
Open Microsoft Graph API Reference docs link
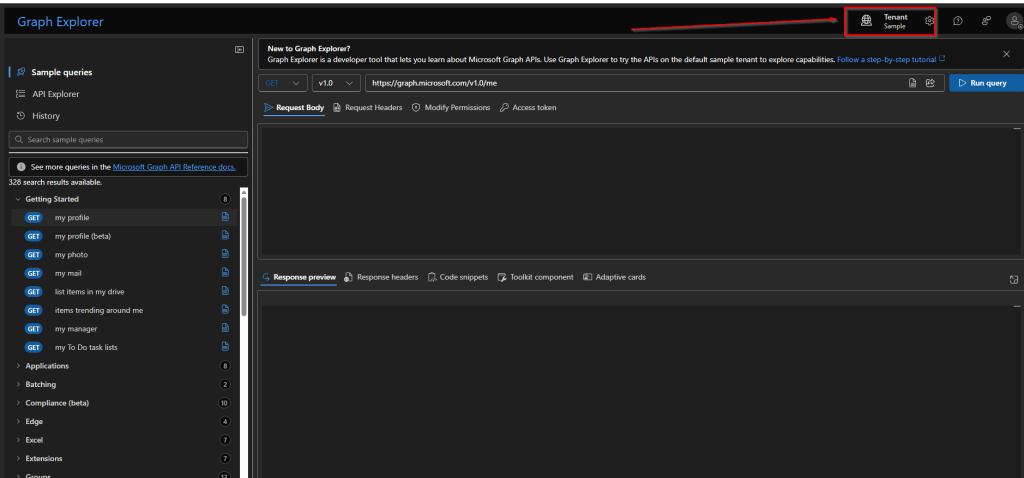pos(174,167)
